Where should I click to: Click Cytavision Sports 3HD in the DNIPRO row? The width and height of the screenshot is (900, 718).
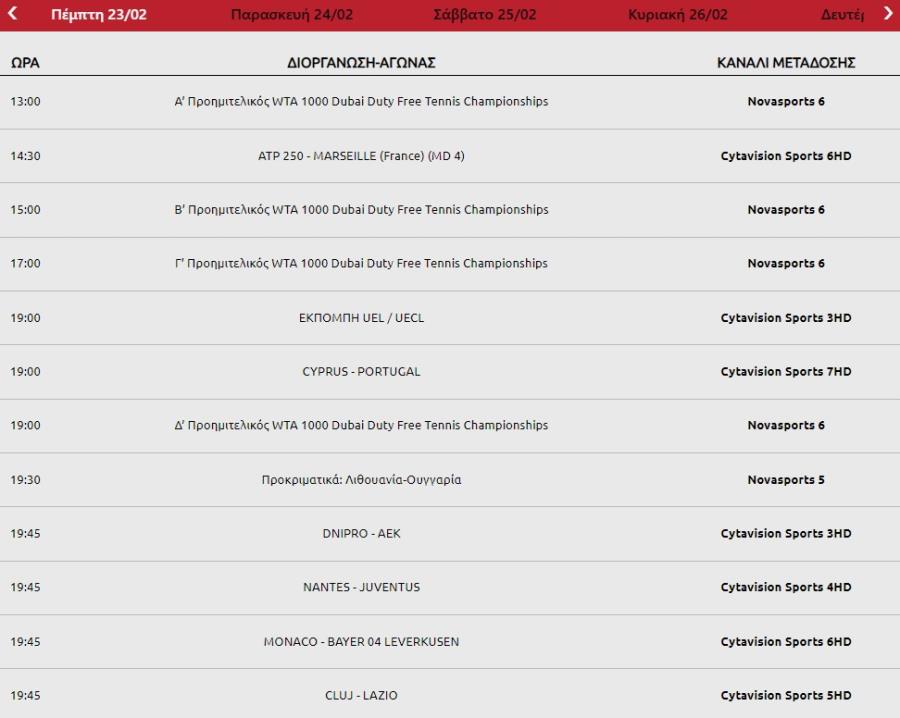pos(786,534)
